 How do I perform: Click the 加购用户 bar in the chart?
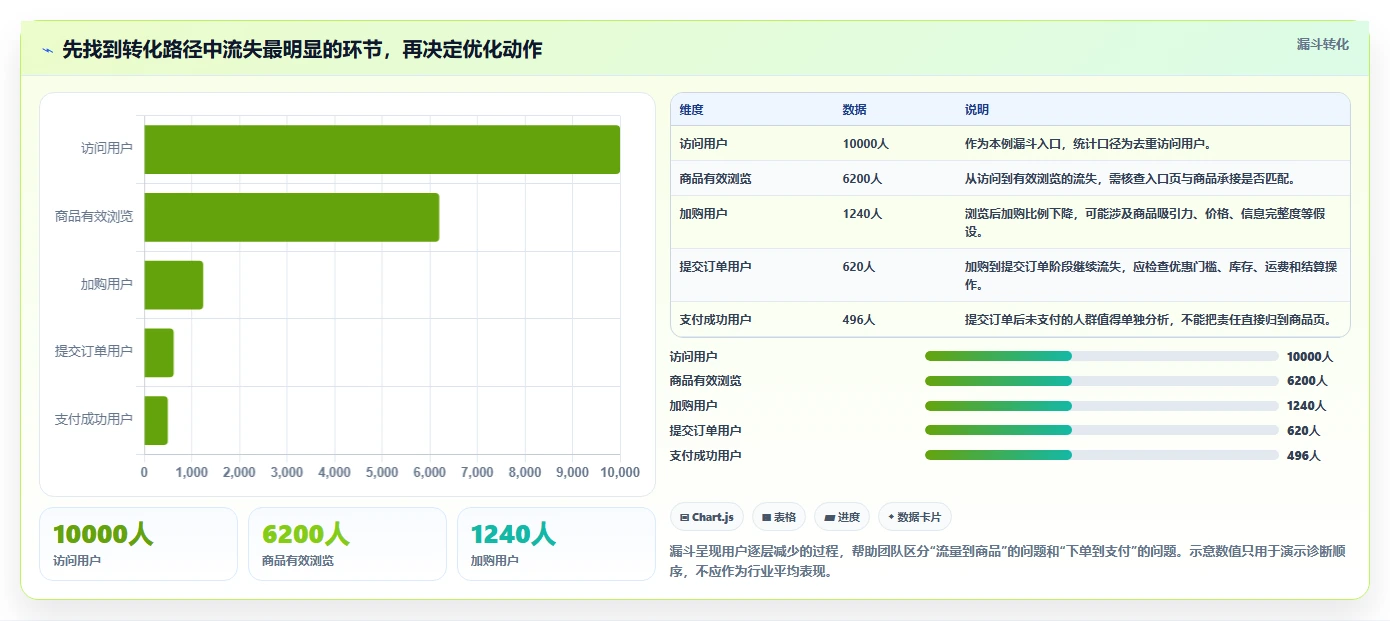coord(174,285)
